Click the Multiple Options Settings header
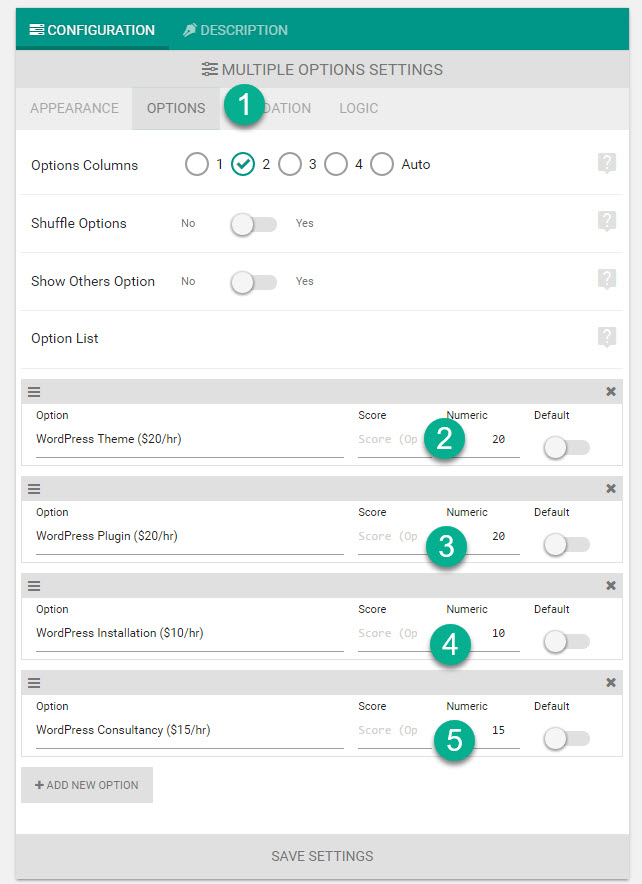Viewport: 642px width, 884px height. click(x=322, y=69)
